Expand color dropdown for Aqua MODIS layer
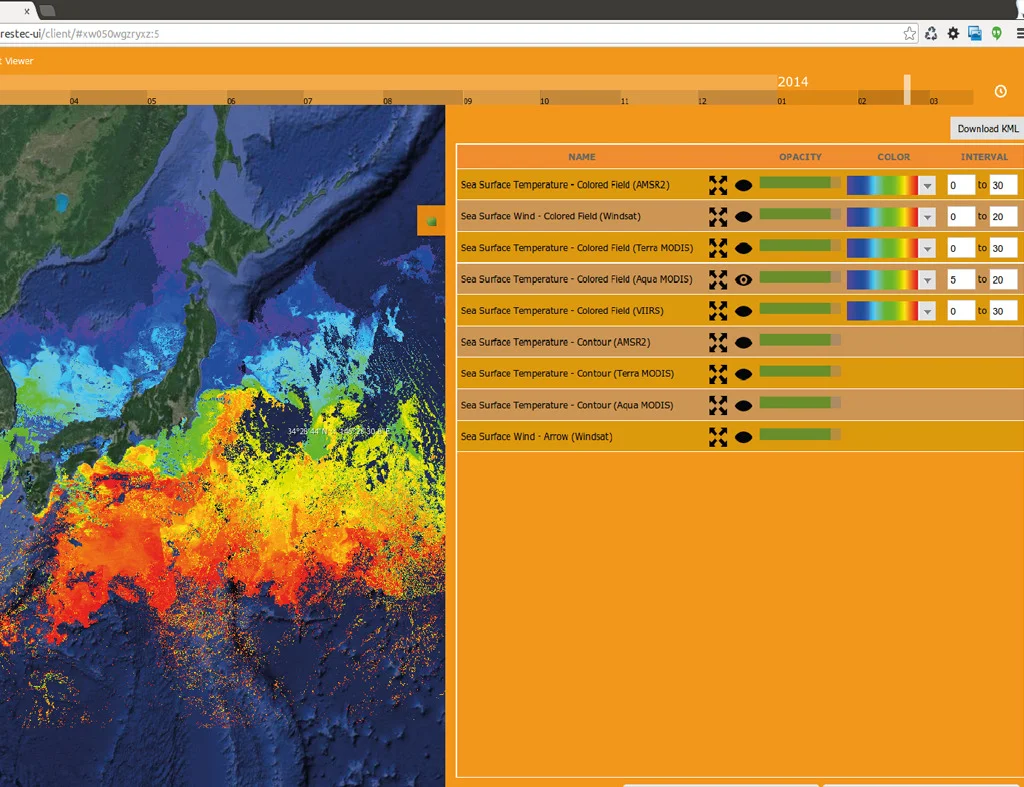Image resolution: width=1024 pixels, height=787 pixels. pyautogui.click(x=927, y=280)
